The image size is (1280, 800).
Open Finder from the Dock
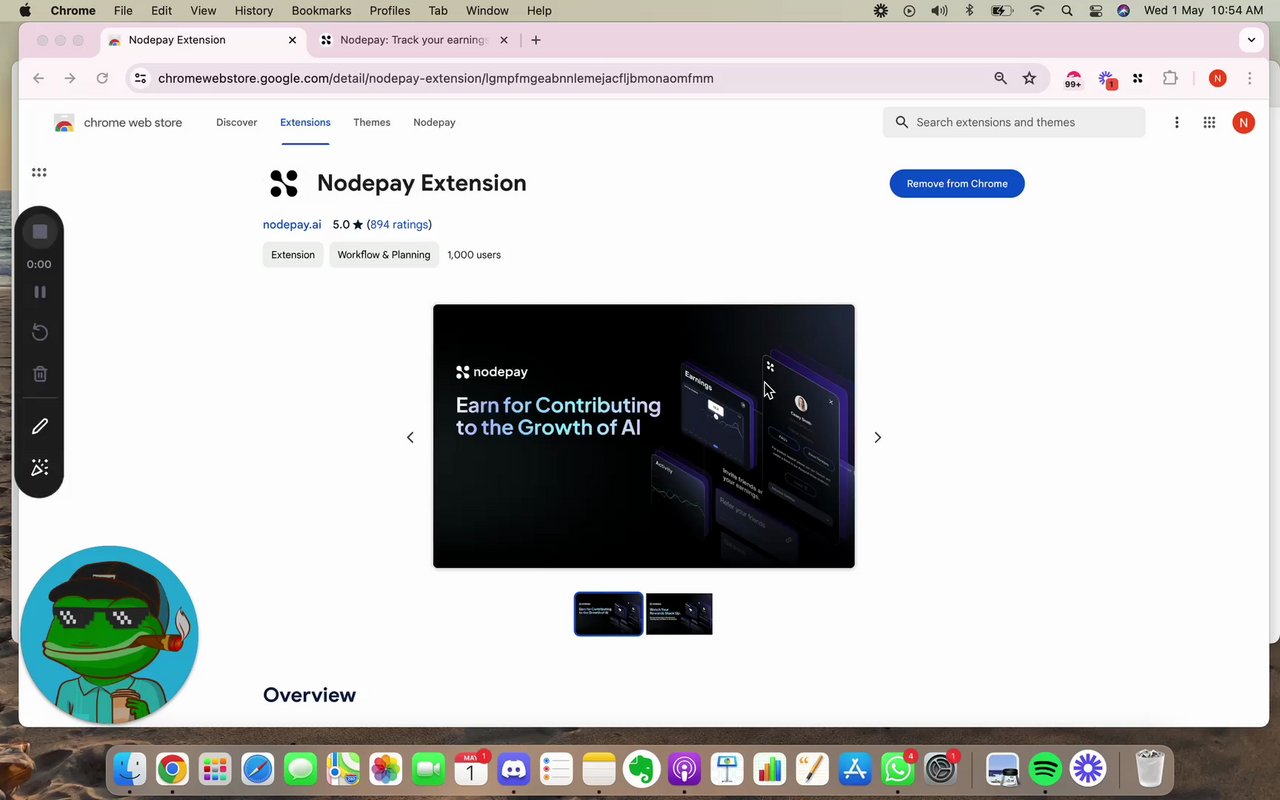pos(129,769)
